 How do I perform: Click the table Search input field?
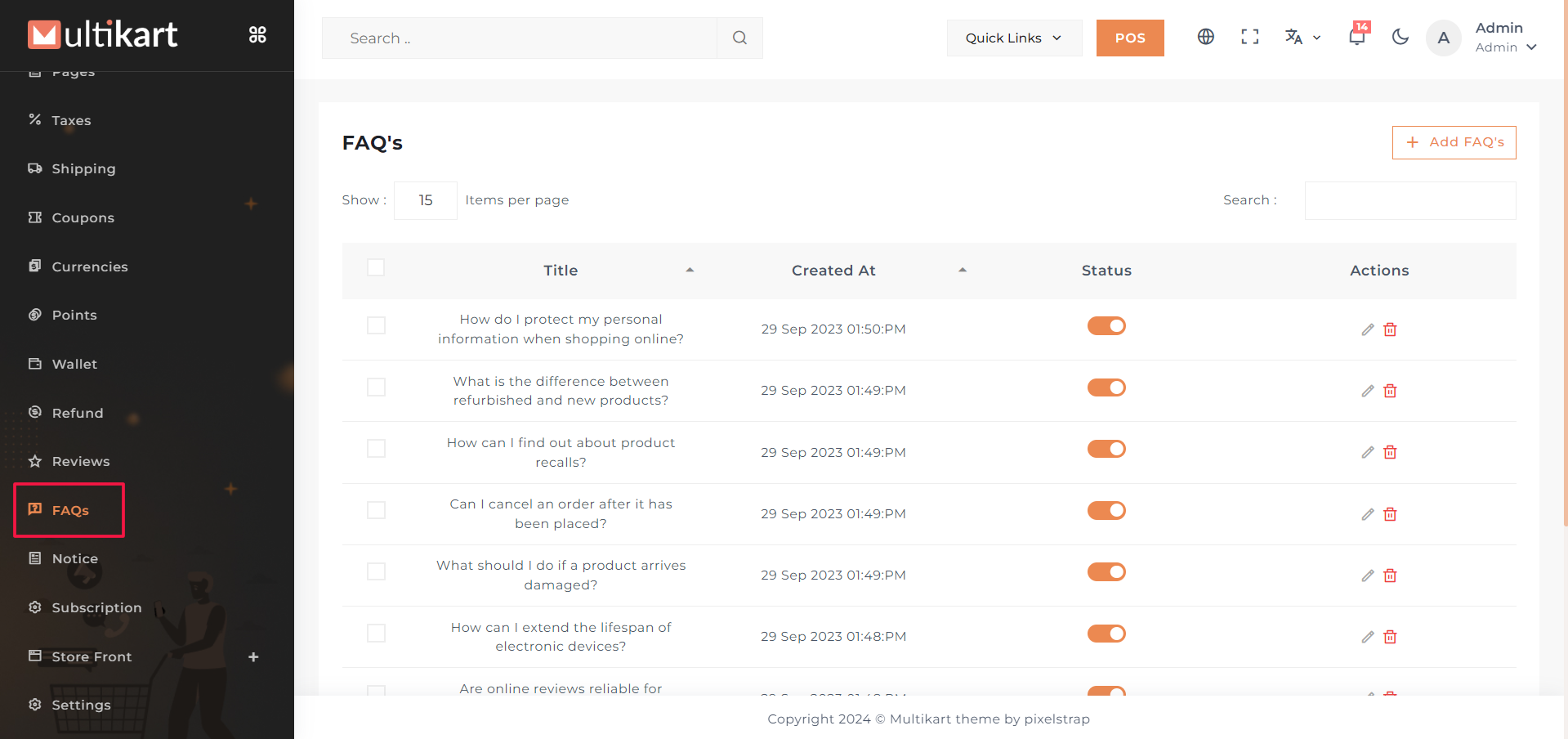tap(1409, 200)
